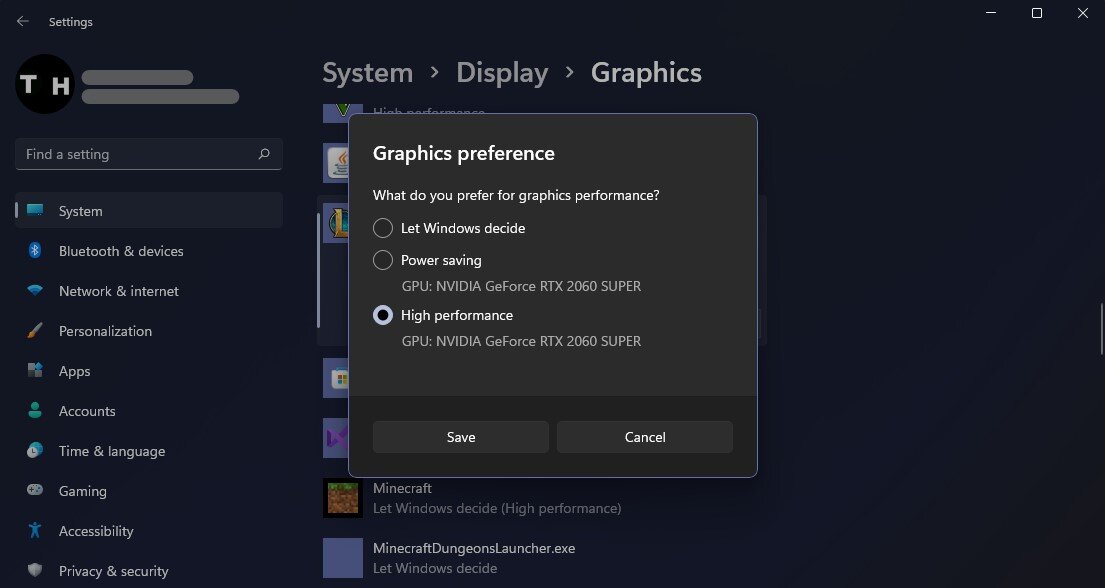Viewport: 1105px width, 588px height.
Task: Open Privacy & security settings
Action: pyautogui.click(x=149, y=571)
